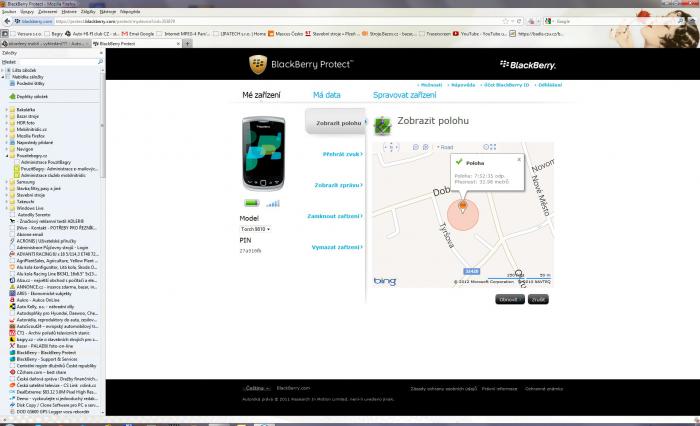Click the browser back arrow button

click(x=7, y=20)
